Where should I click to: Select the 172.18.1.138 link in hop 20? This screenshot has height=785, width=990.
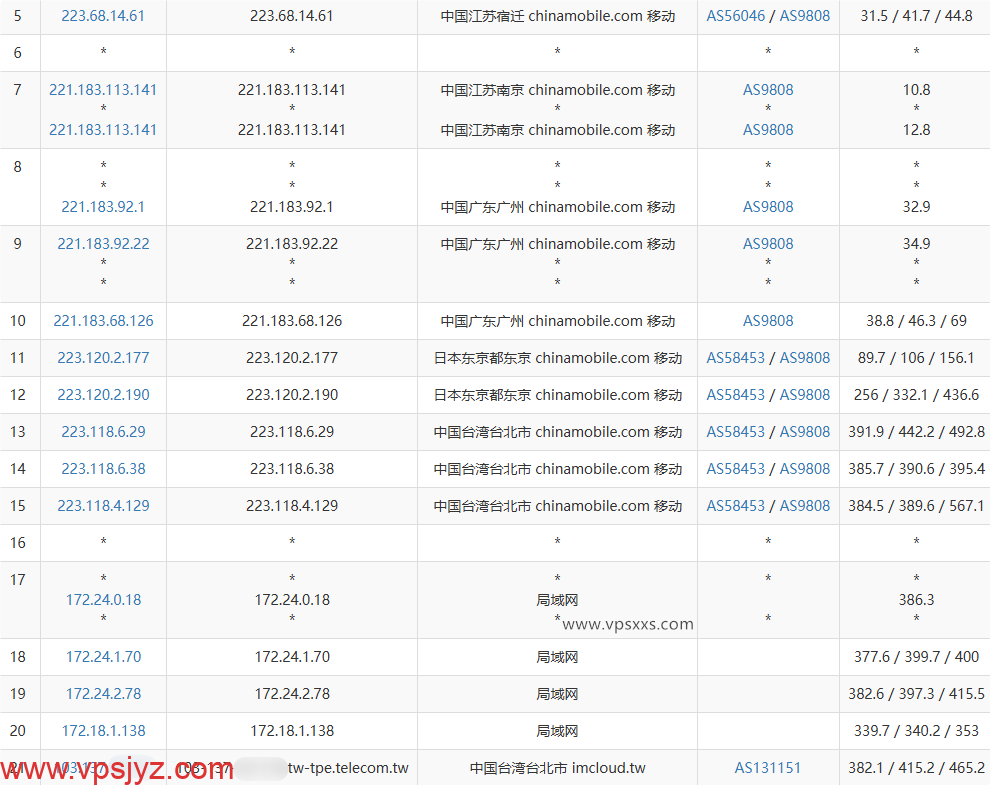103,730
